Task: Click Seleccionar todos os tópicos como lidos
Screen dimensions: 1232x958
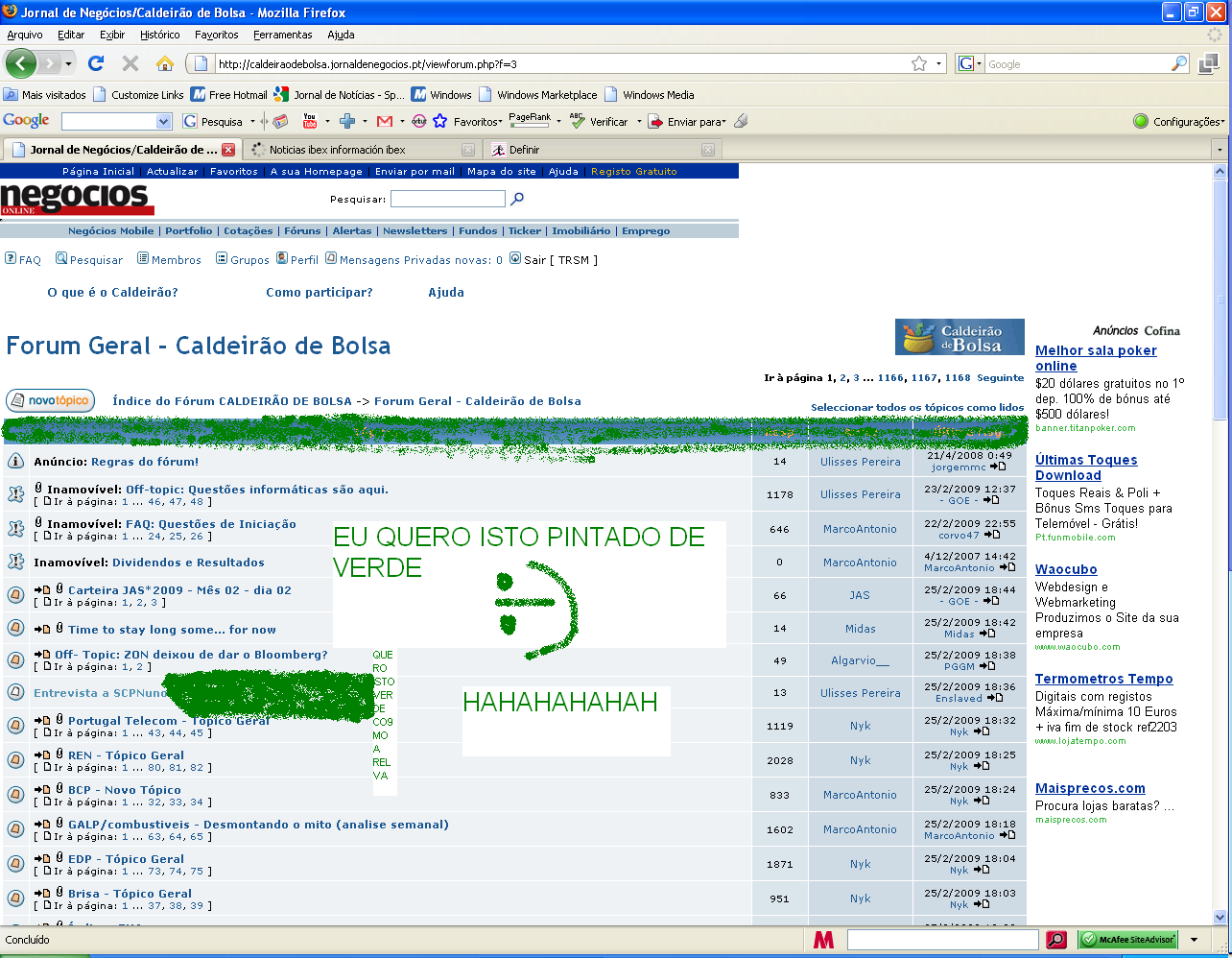Action: [917, 407]
